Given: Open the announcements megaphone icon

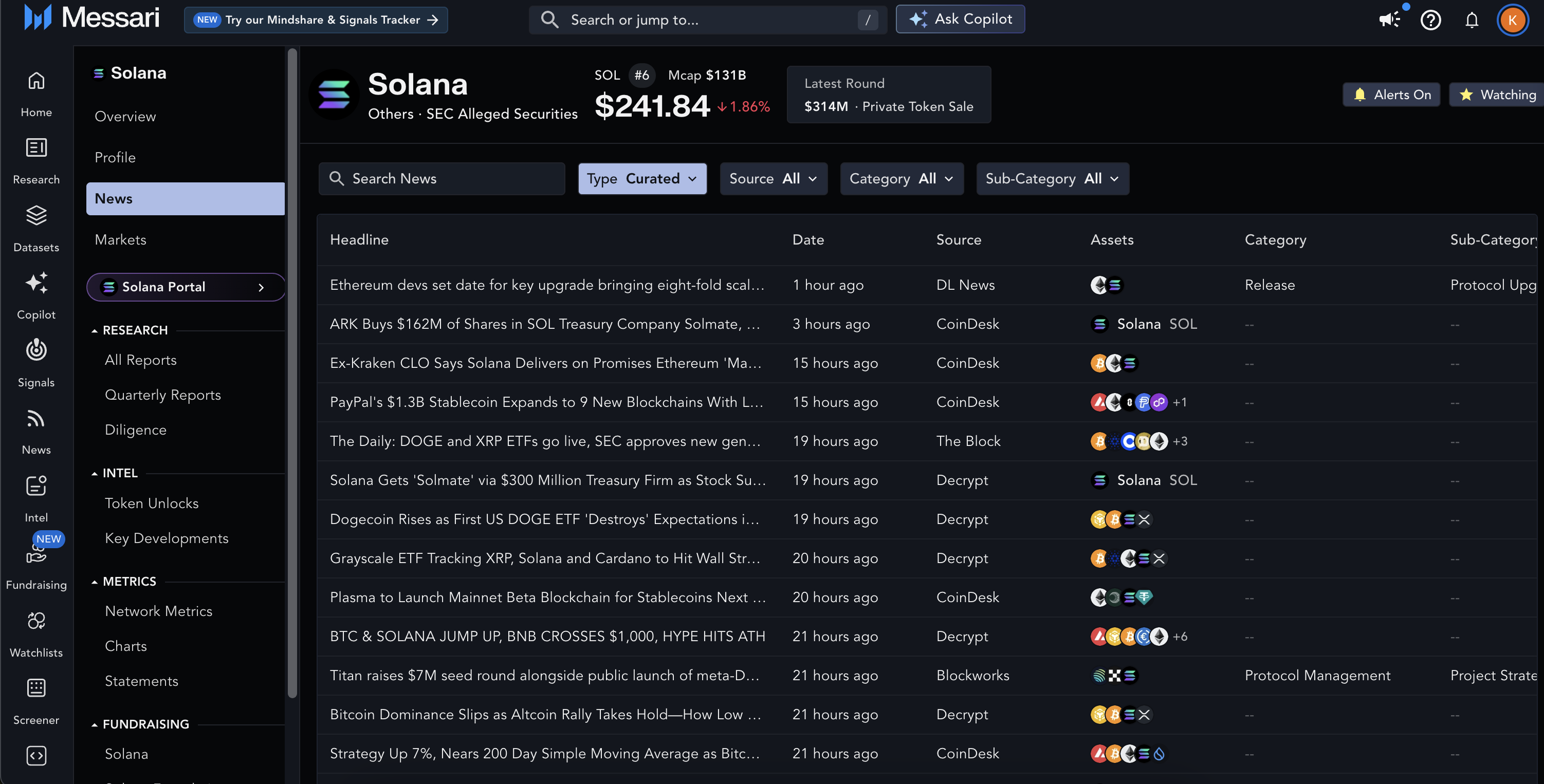Looking at the screenshot, I should pos(1389,20).
